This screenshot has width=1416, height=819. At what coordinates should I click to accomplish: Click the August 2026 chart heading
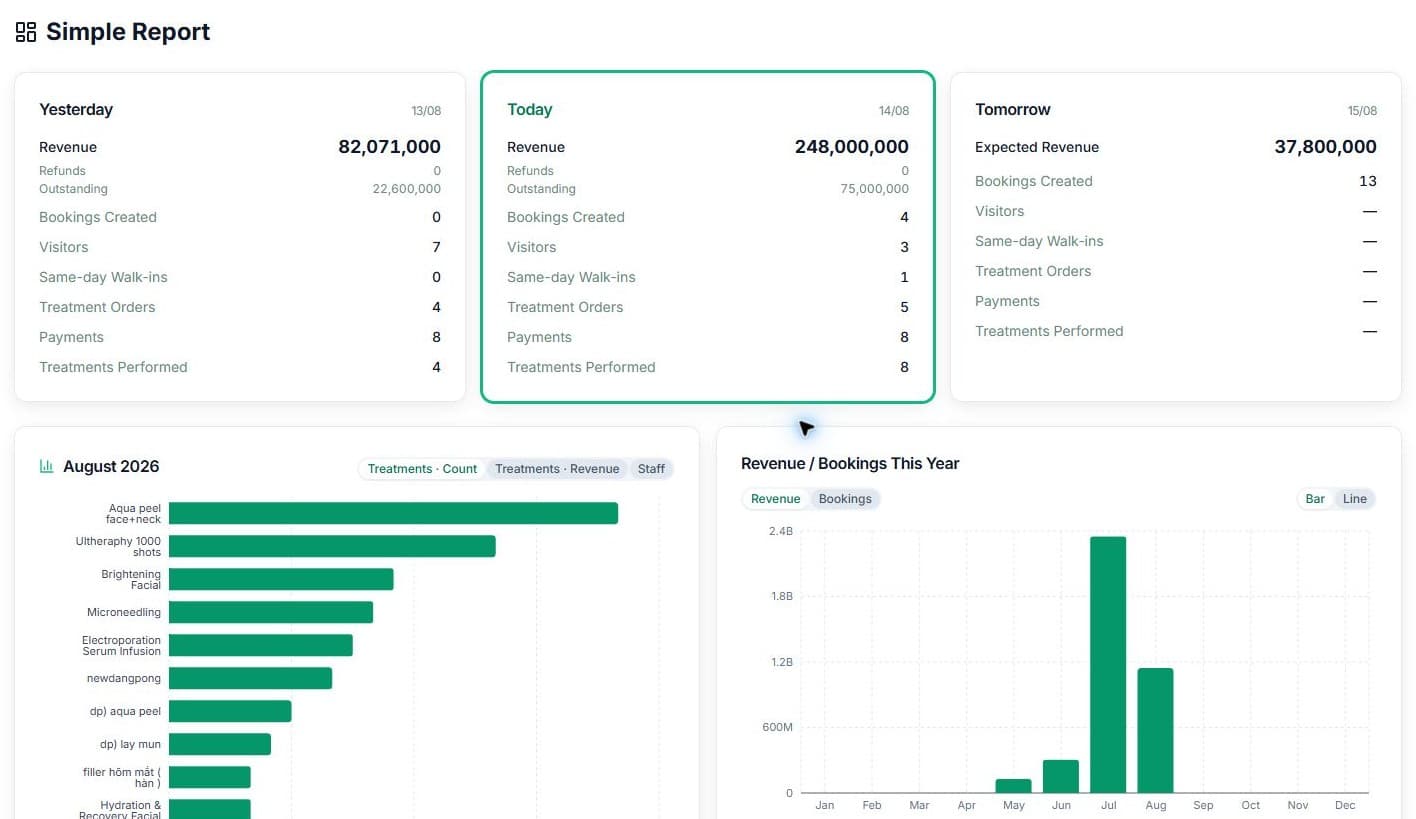click(111, 466)
